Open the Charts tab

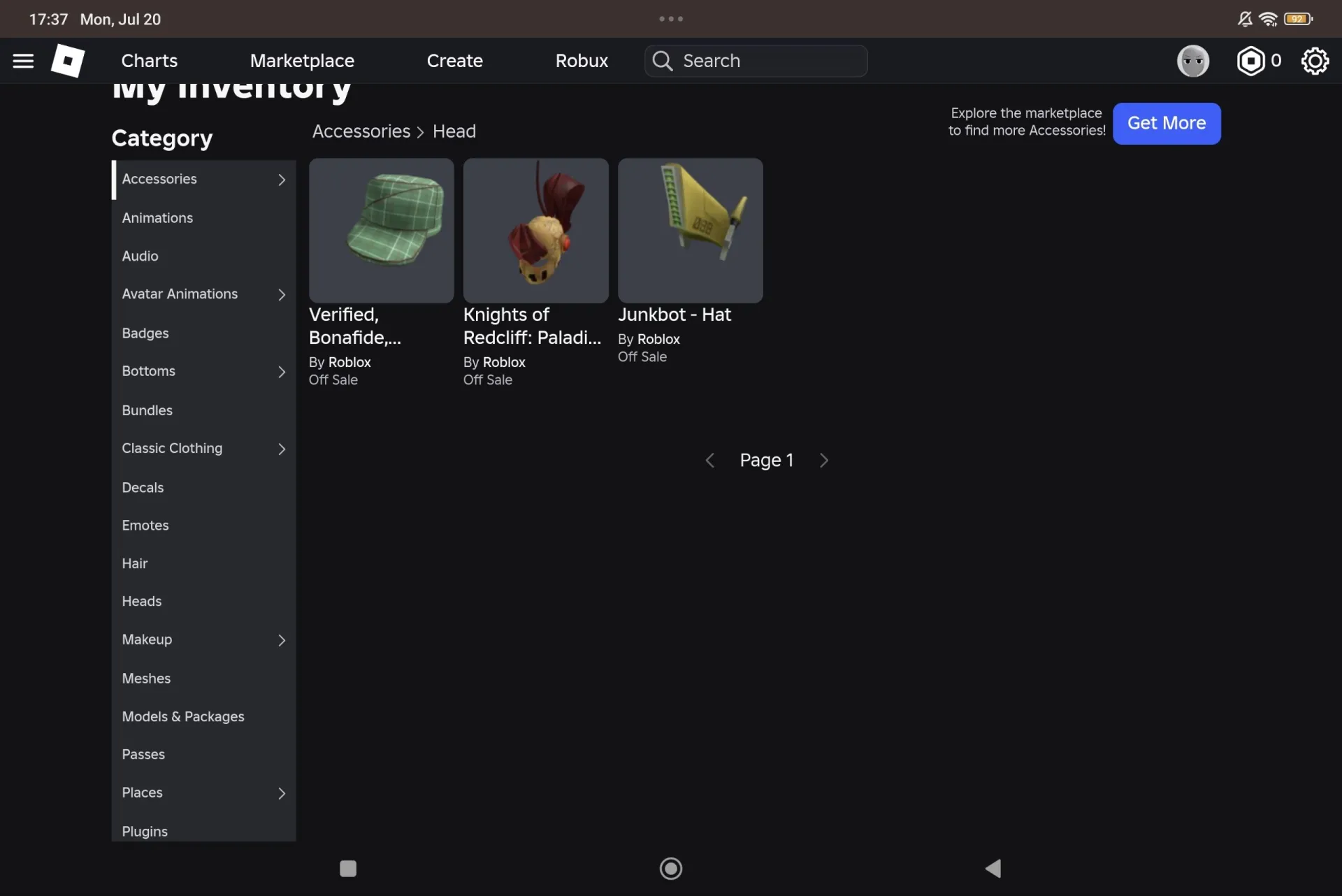tap(149, 61)
